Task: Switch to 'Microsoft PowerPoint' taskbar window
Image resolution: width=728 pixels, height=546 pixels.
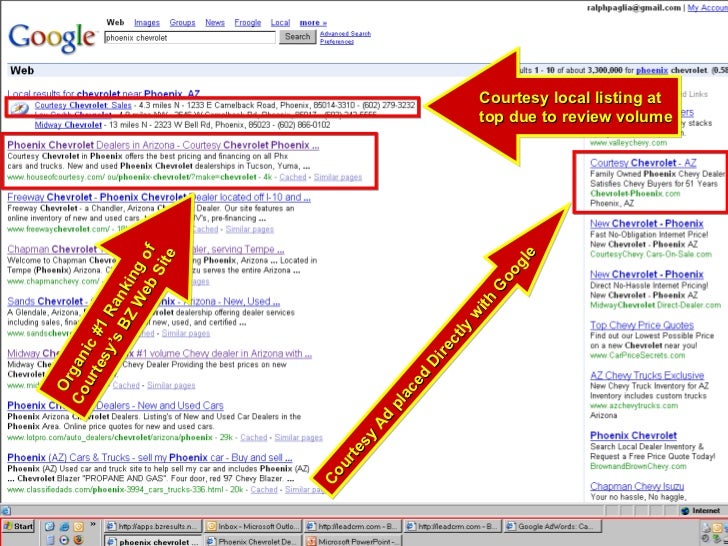Action: 353,541
